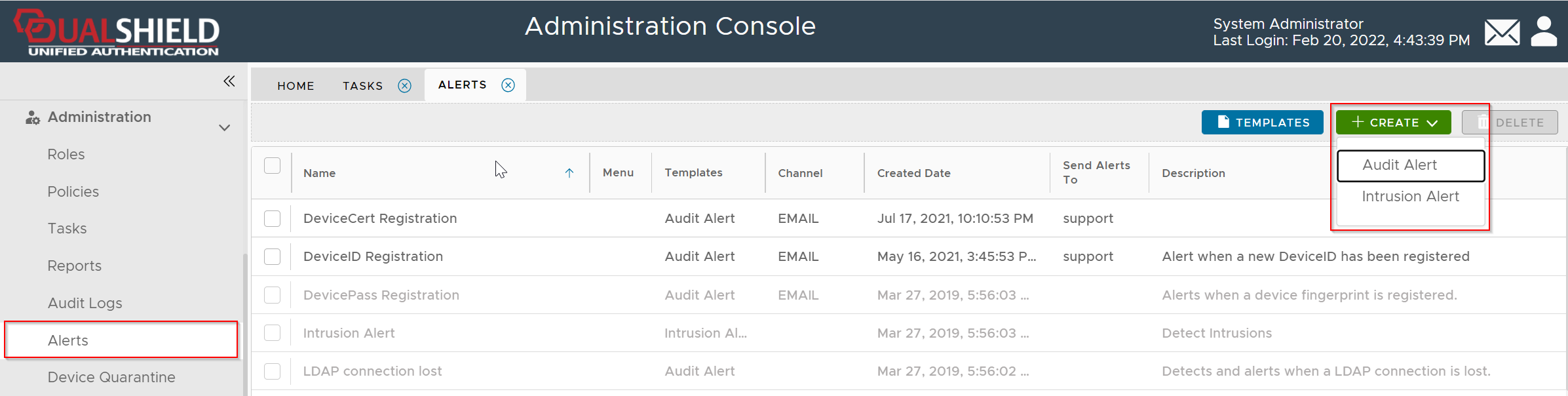This screenshot has height=396, width=1568.
Task: Toggle the select-all header checkbox
Action: click(272, 166)
